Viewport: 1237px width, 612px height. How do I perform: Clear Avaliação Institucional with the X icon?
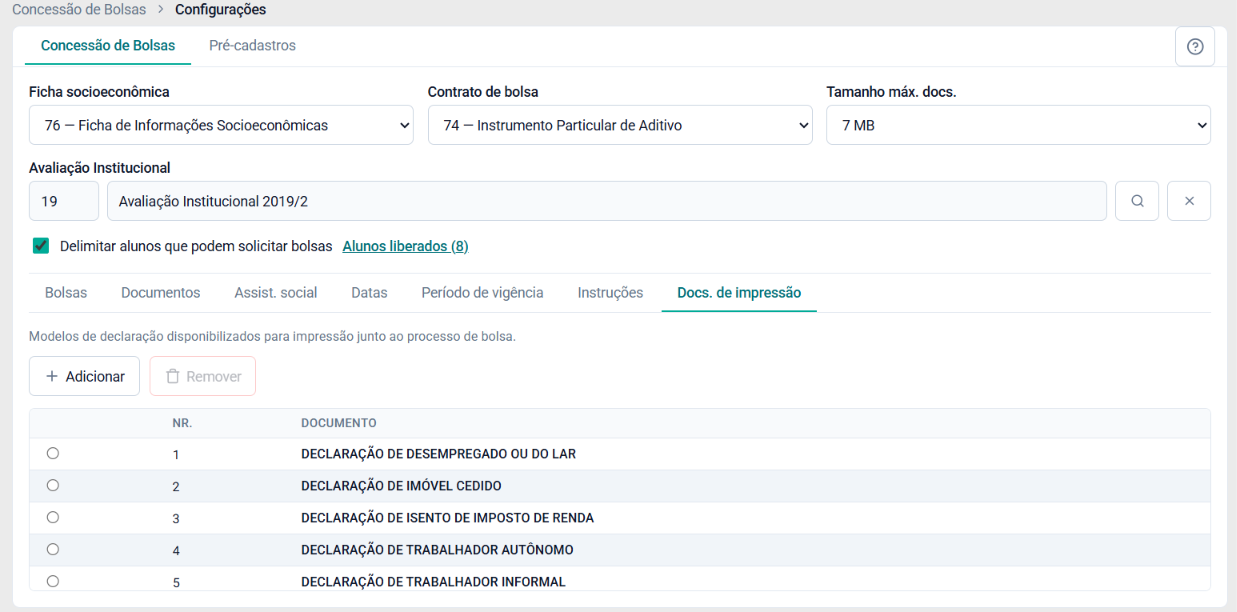1189,201
